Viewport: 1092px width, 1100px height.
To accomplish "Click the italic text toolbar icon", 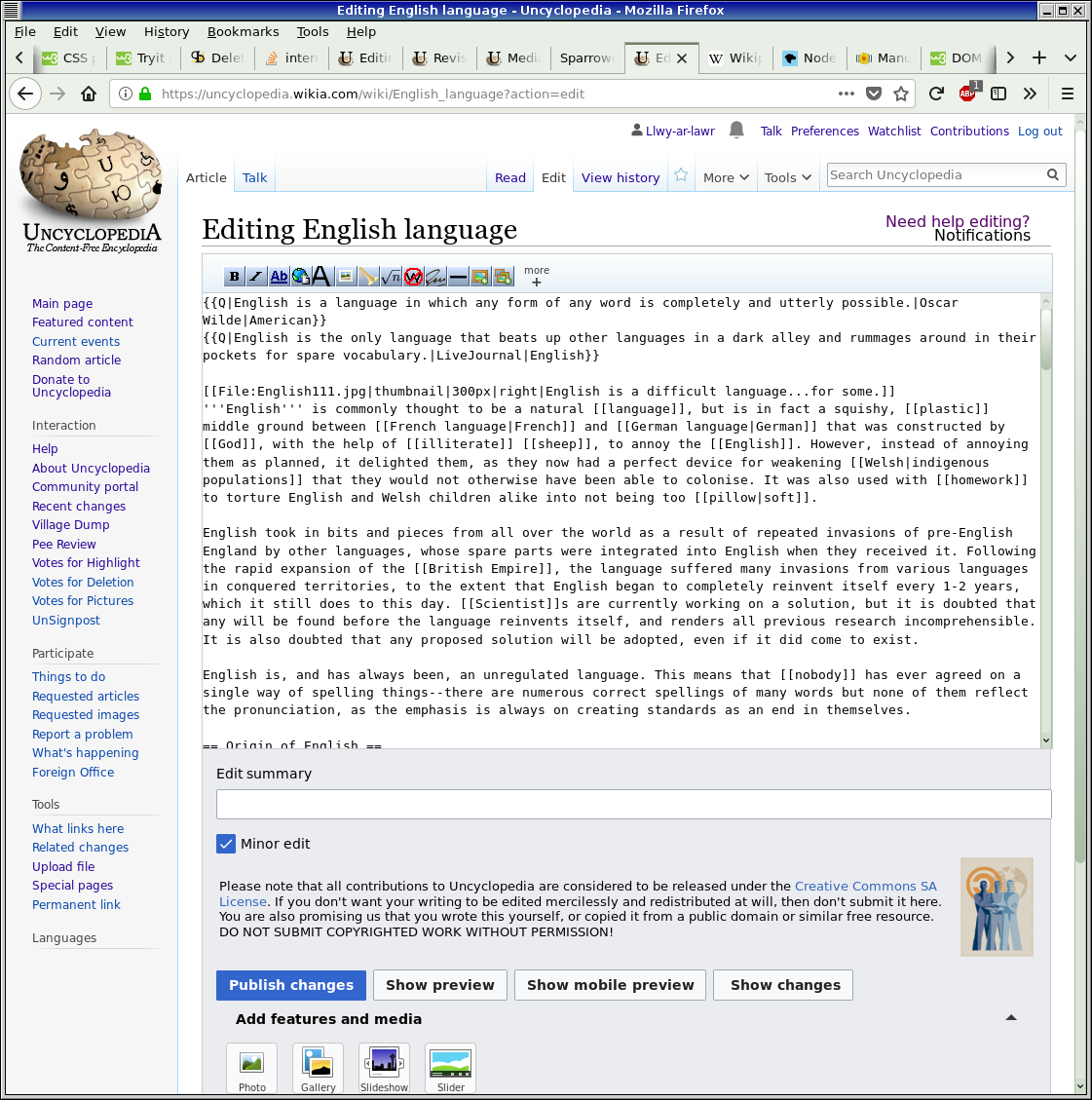I will (x=256, y=277).
